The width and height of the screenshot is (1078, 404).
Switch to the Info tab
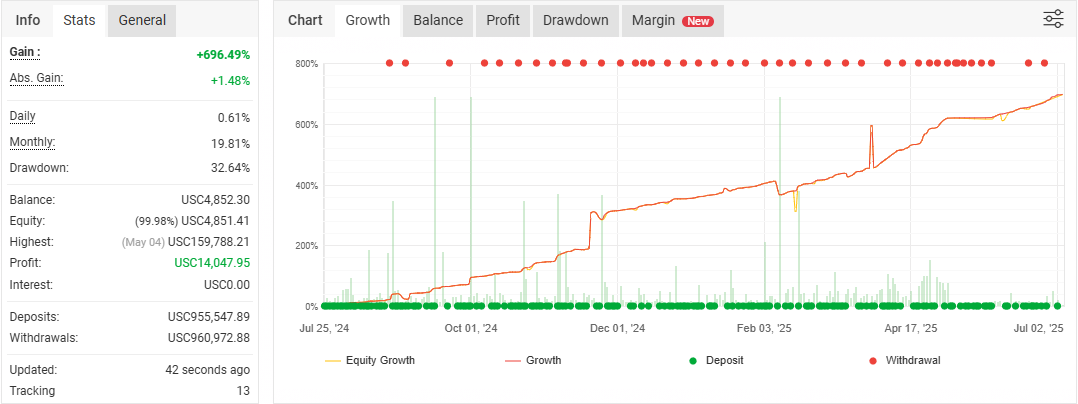click(28, 20)
